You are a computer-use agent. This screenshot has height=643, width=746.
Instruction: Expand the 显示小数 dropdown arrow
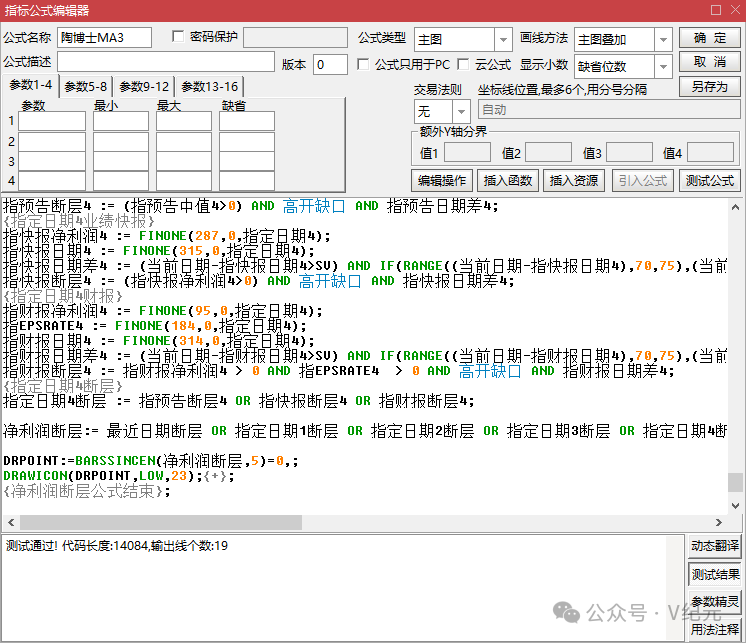(x=663, y=67)
